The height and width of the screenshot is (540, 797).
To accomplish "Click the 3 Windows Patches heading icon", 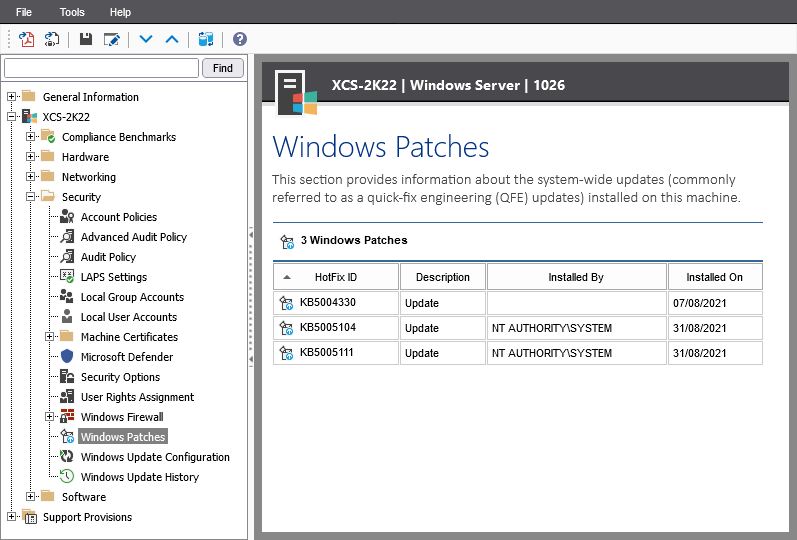I will [x=287, y=242].
